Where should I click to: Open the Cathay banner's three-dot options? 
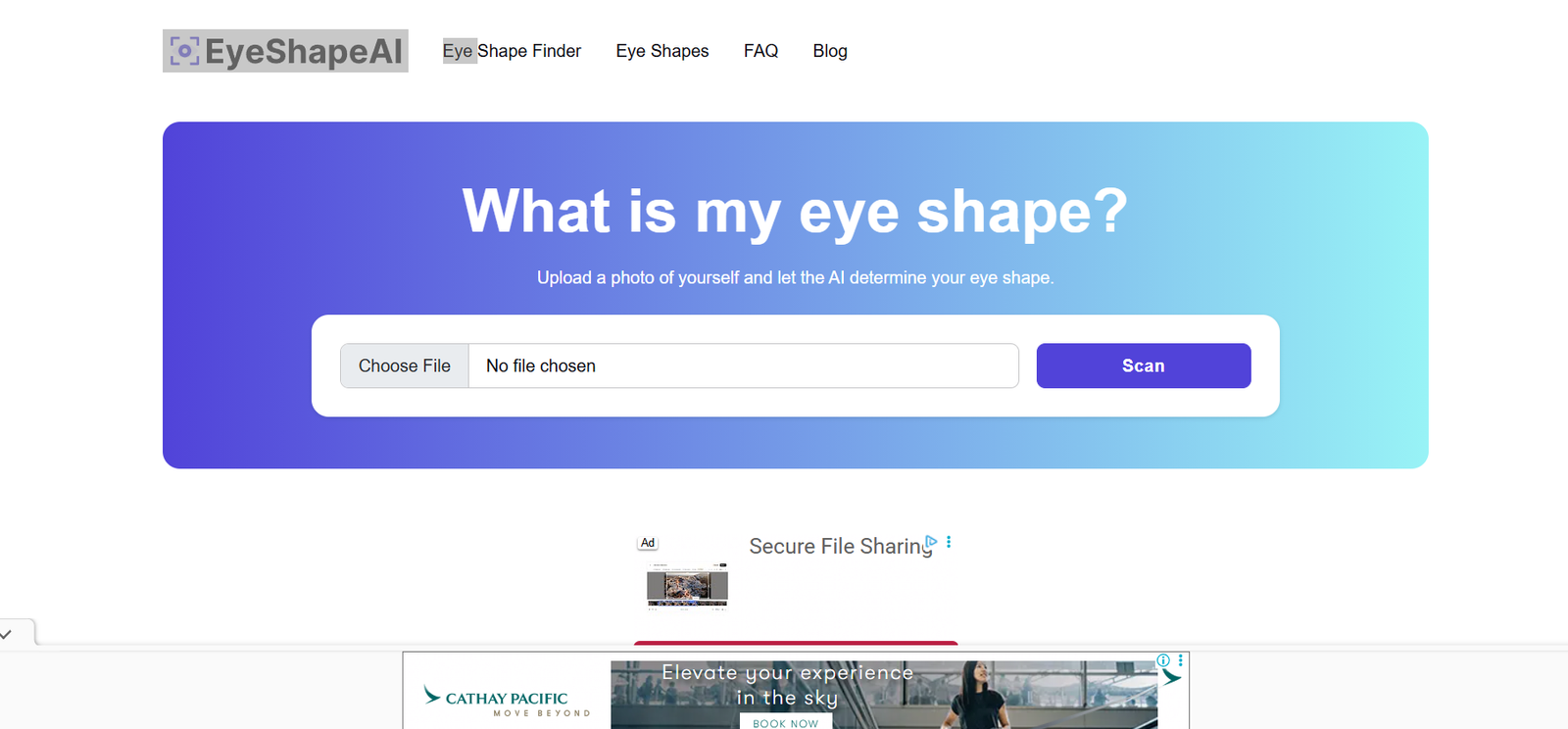pos(1181,660)
